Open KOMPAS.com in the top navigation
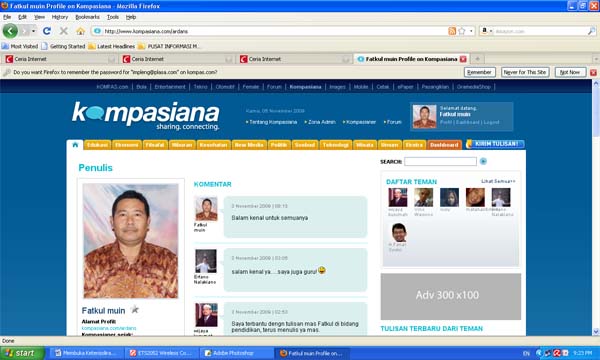This screenshot has height=360, width=600. click(112, 87)
